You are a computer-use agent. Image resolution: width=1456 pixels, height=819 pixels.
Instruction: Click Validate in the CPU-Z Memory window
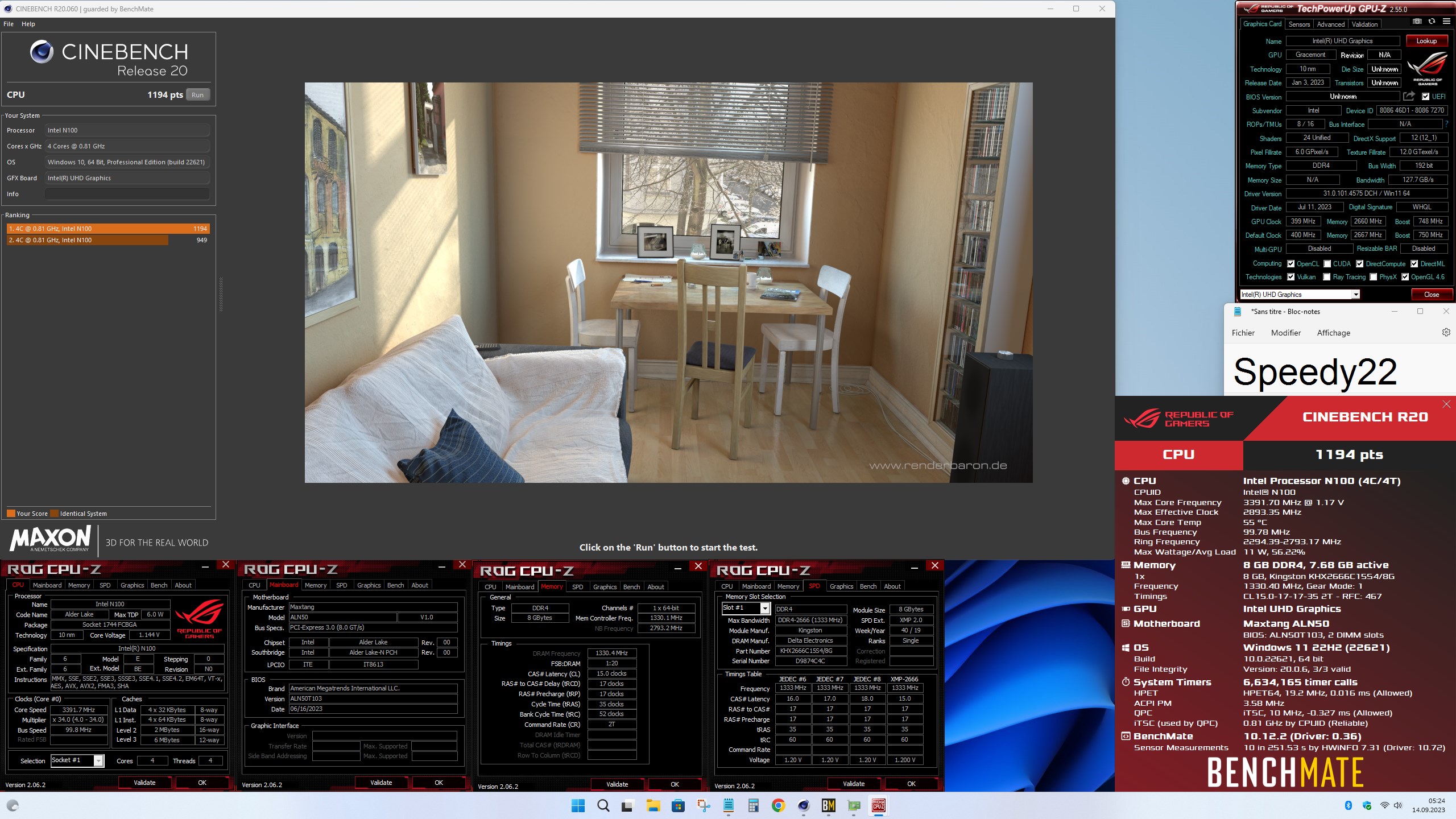coord(617,784)
